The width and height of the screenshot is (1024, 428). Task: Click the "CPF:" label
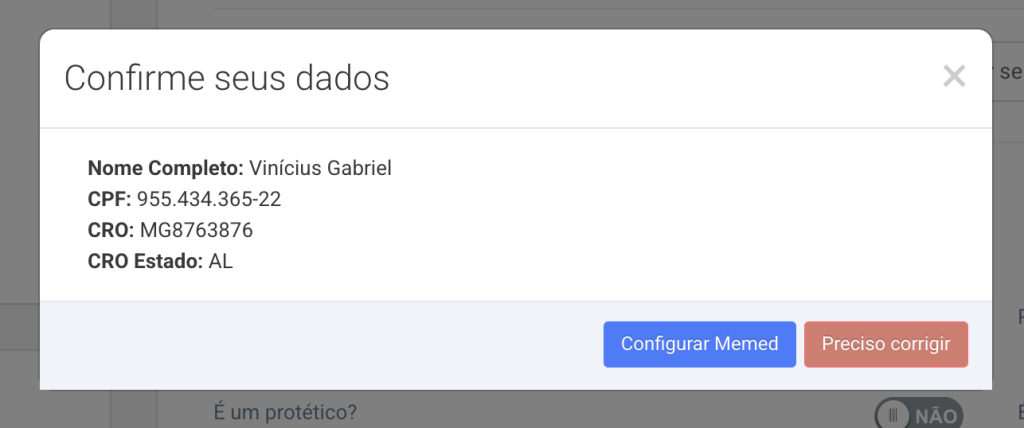[109, 199]
